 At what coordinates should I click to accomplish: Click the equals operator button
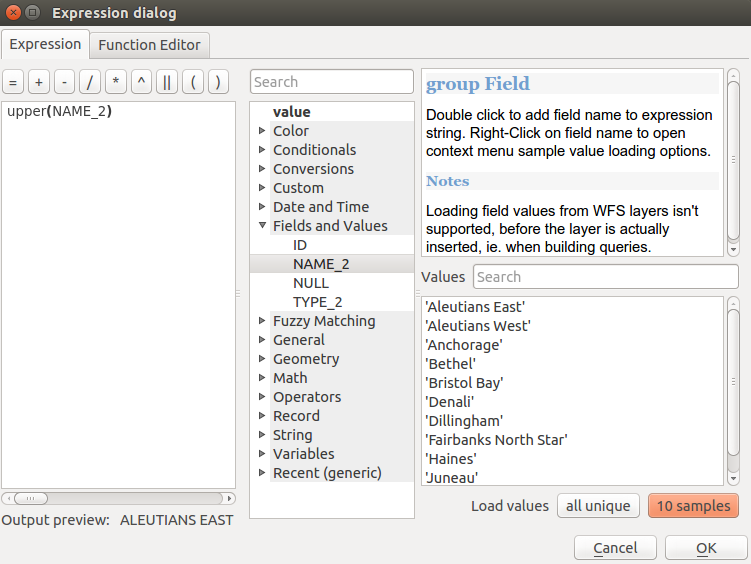click(13, 82)
